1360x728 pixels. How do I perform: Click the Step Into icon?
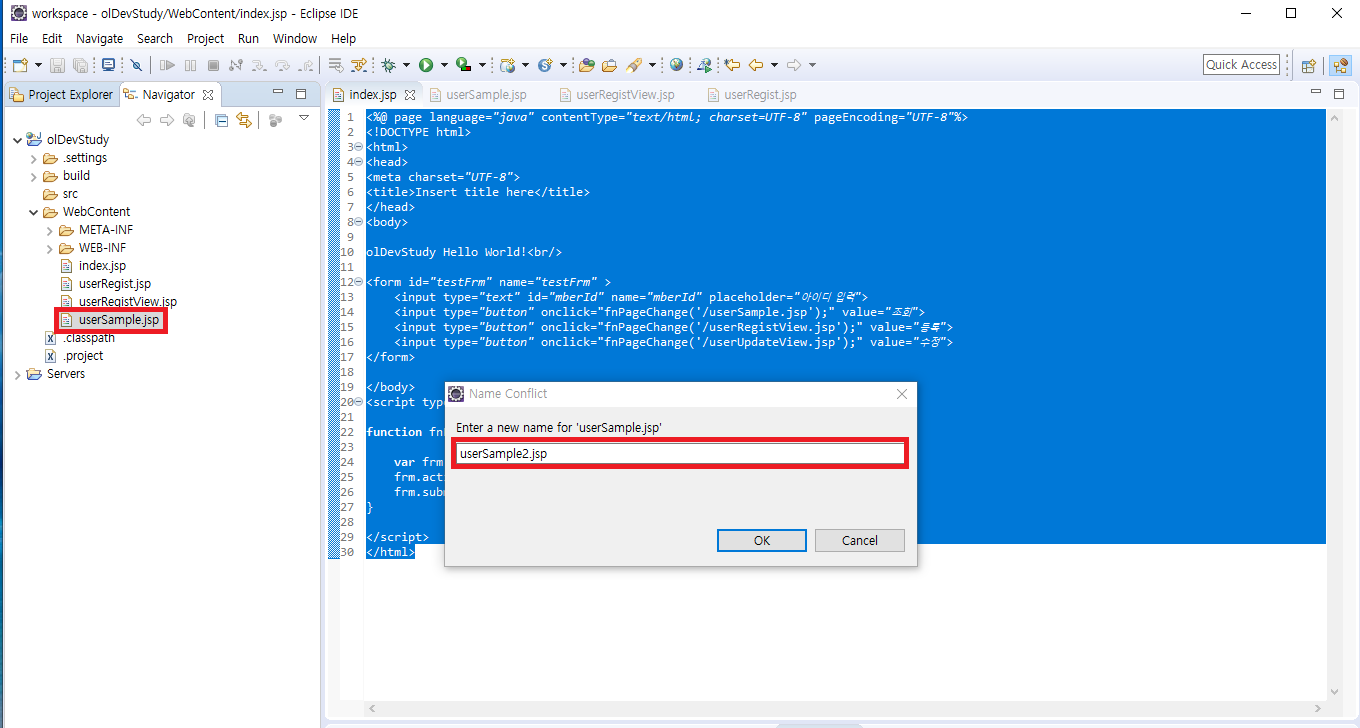click(259, 65)
